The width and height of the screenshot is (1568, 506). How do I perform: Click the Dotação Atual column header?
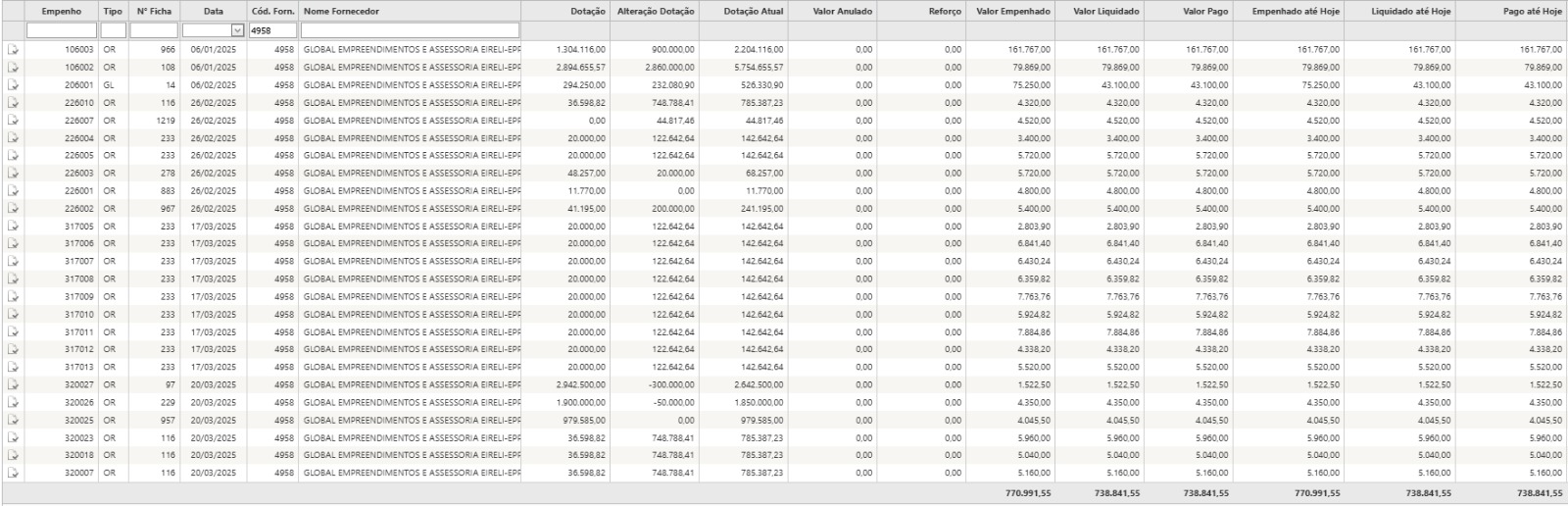[x=753, y=12]
